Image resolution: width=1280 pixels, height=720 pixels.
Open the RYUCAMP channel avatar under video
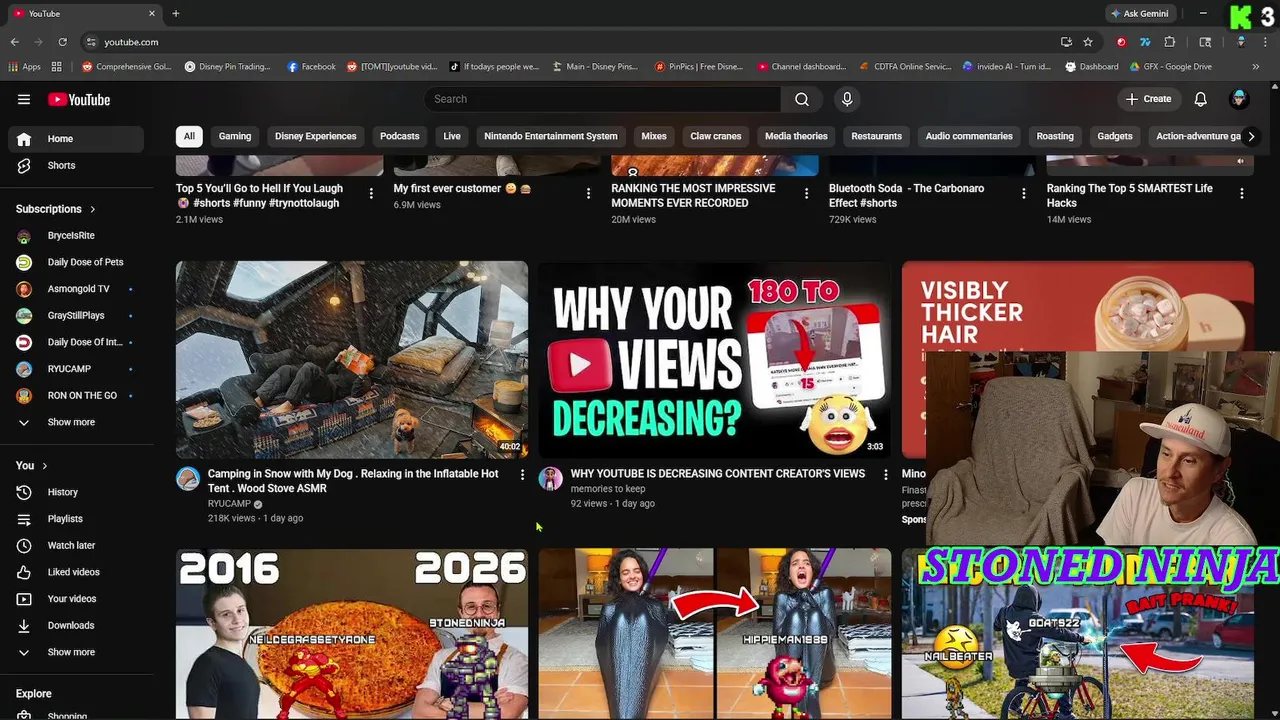pyautogui.click(x=188, y=478)
